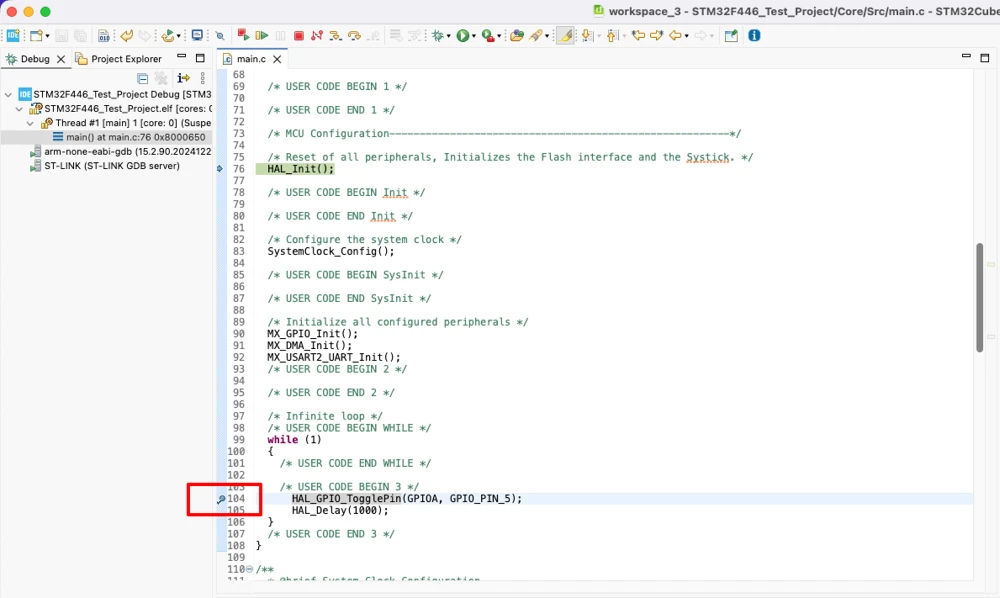The height and width of the screenshot is (598, 1000).
Task: Open the Debug launch dropdown arrow
Action: [x=448, y=36]
